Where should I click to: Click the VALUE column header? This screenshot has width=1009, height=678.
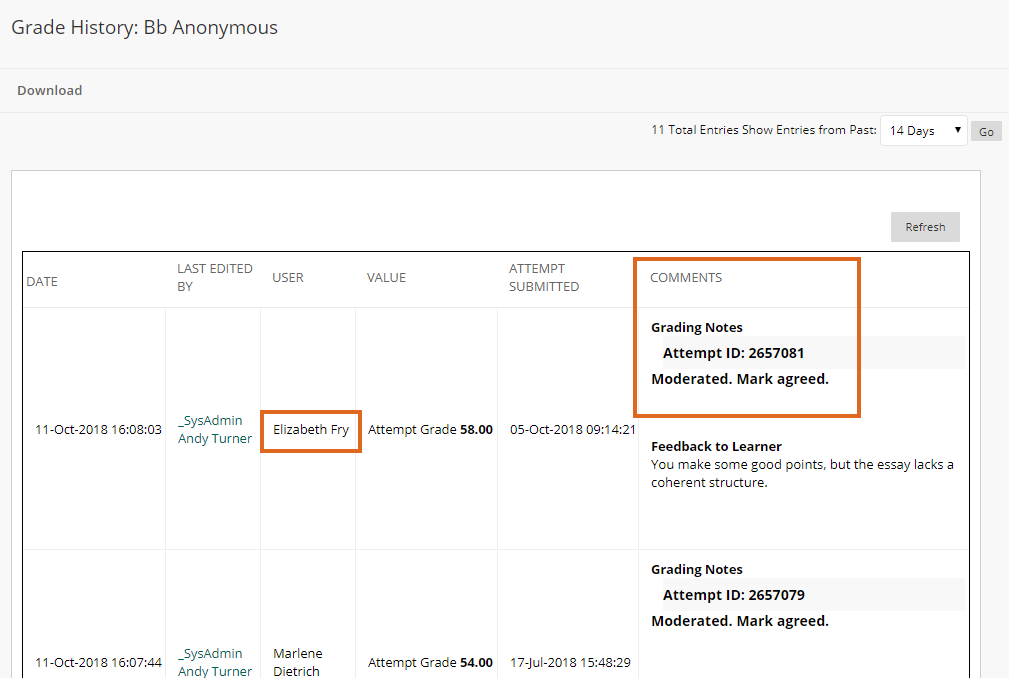[386, 277]
